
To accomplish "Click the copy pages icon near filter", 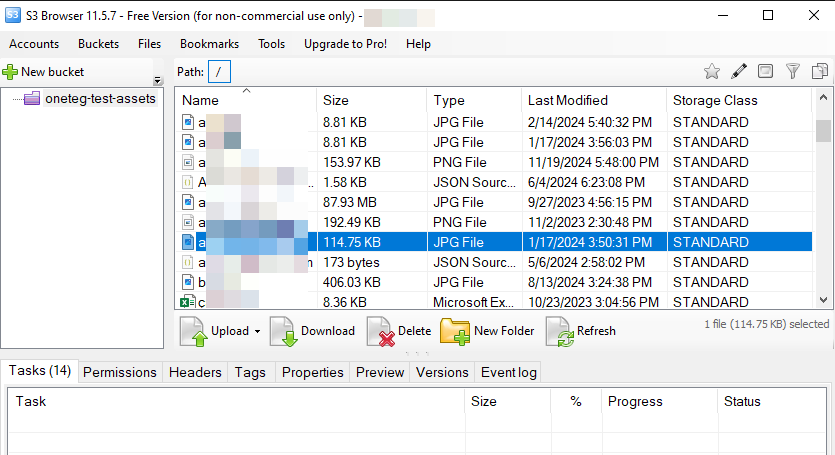I will [819, 71].
